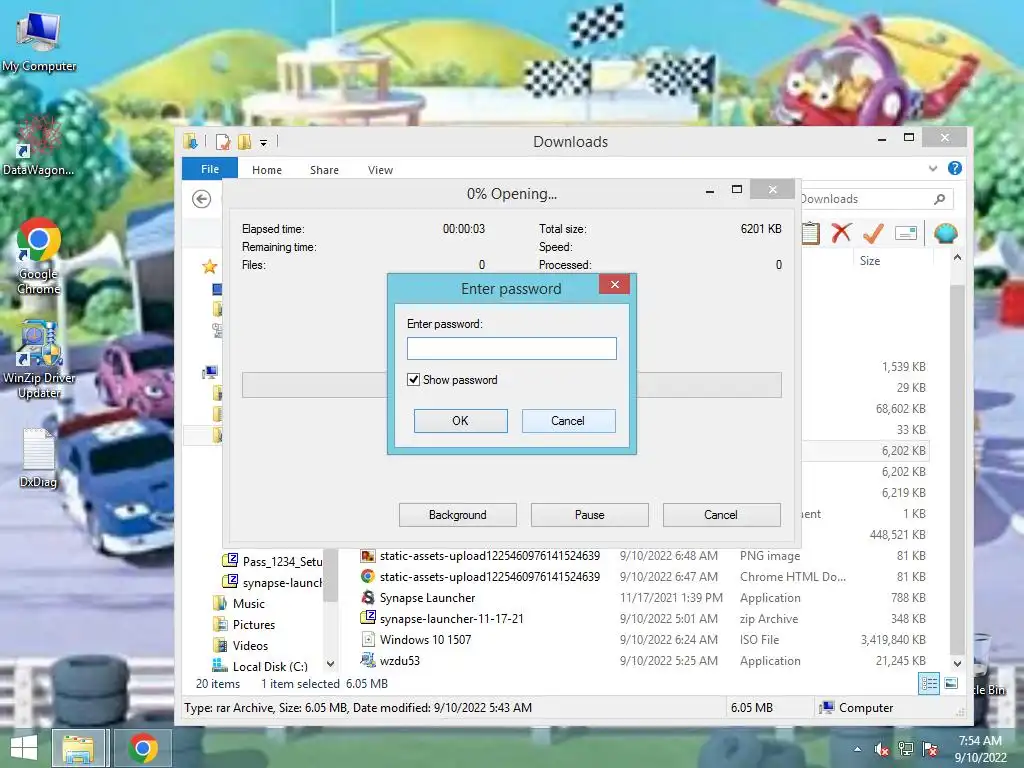
Task: Open Explorer Help question mark icon
Action: 955,168
